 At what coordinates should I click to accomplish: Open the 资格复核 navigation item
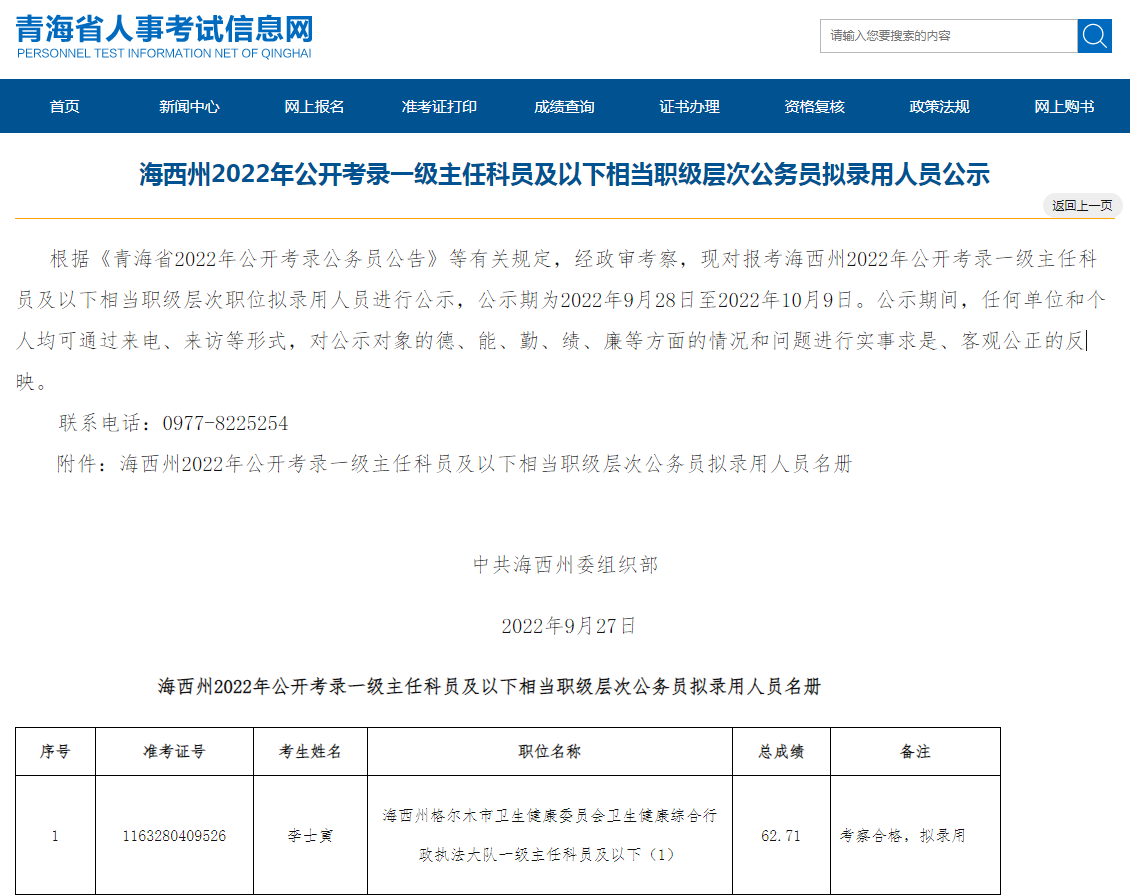point(814,107)
